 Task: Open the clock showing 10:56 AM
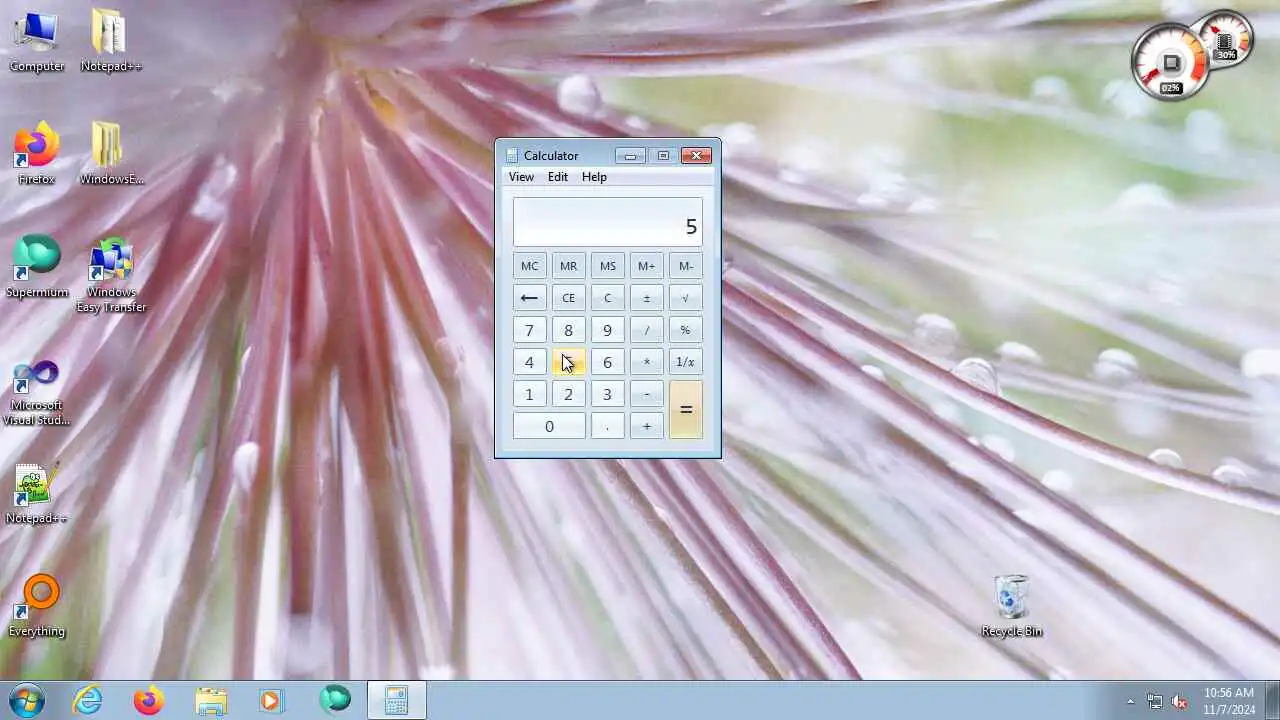pos(1229,700)
